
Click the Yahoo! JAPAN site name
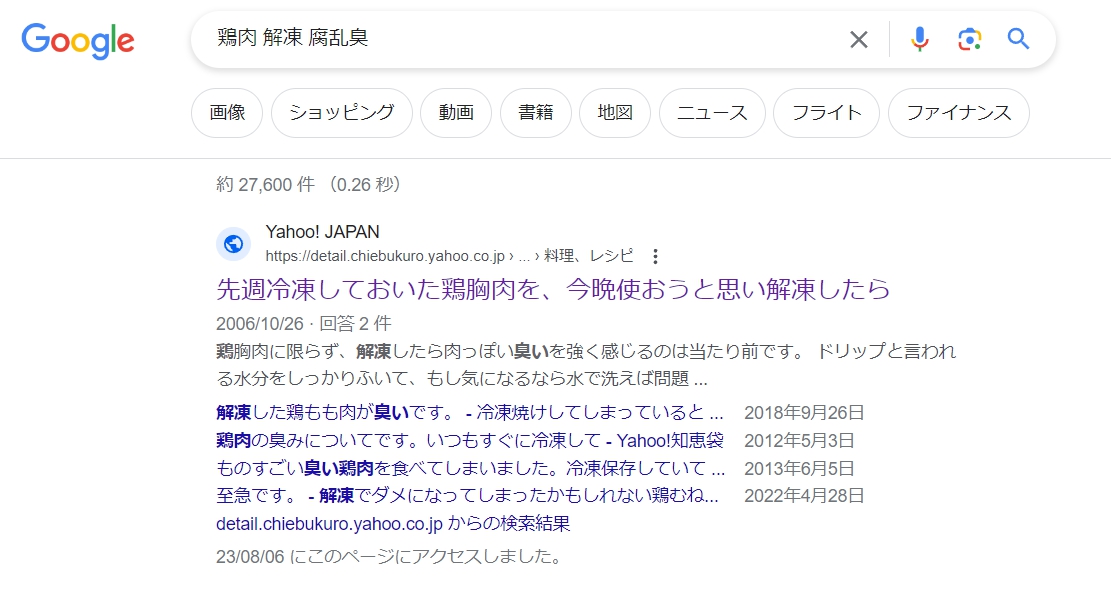(x=322, y=232)
